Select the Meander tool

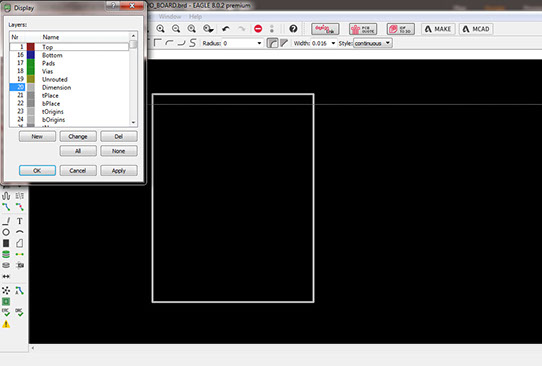(x=6, y=196)
